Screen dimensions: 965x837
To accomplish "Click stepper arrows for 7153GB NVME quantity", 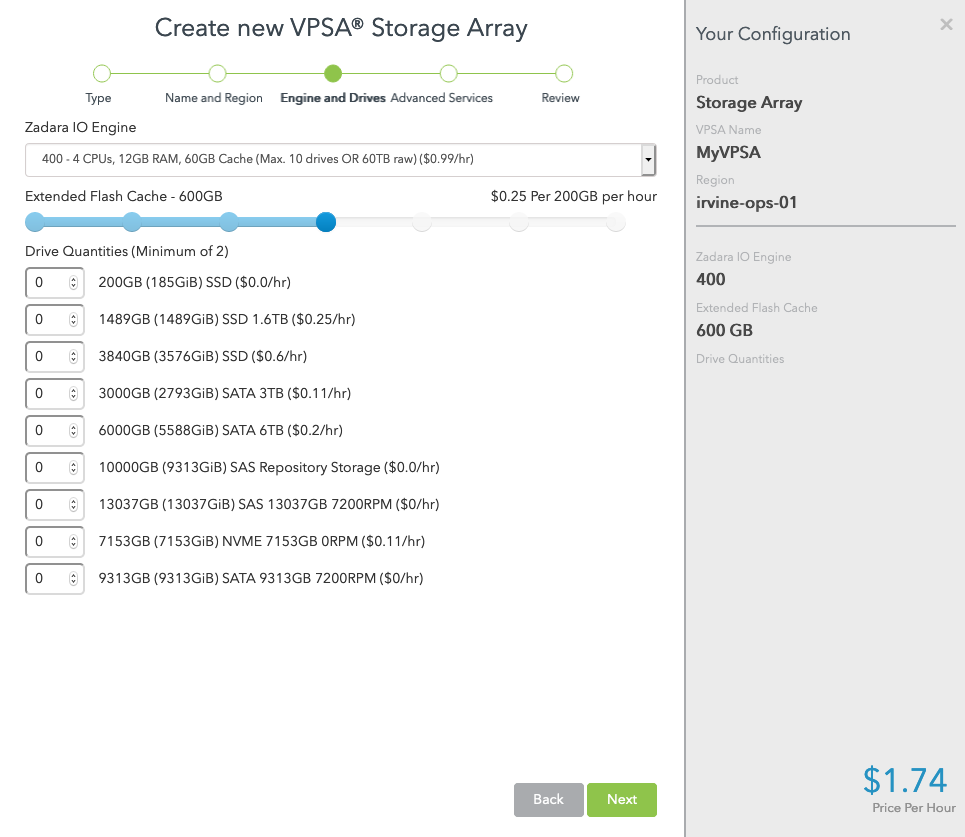I will click(x=73, y=541).
